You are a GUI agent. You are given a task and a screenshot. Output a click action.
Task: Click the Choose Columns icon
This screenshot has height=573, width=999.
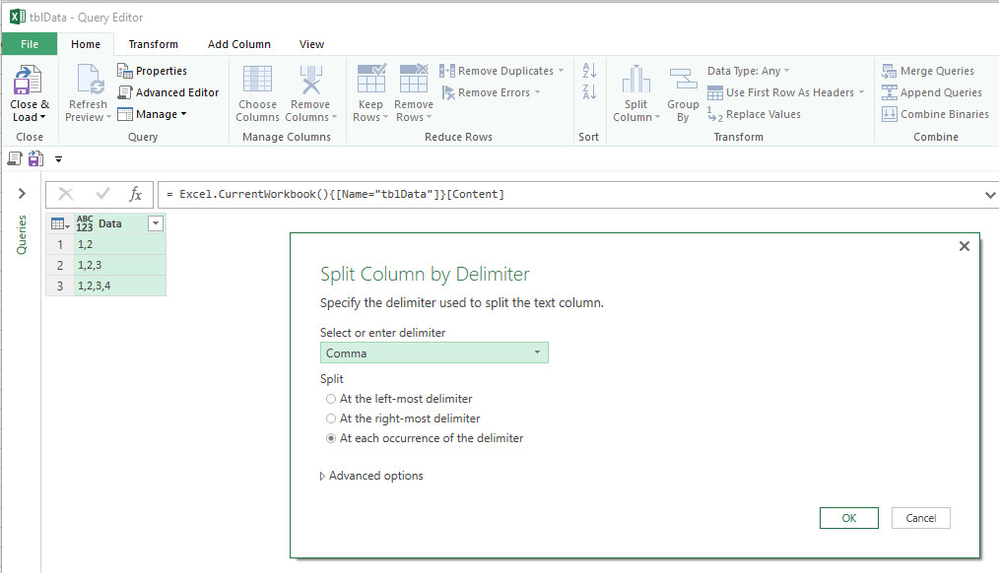257,80
